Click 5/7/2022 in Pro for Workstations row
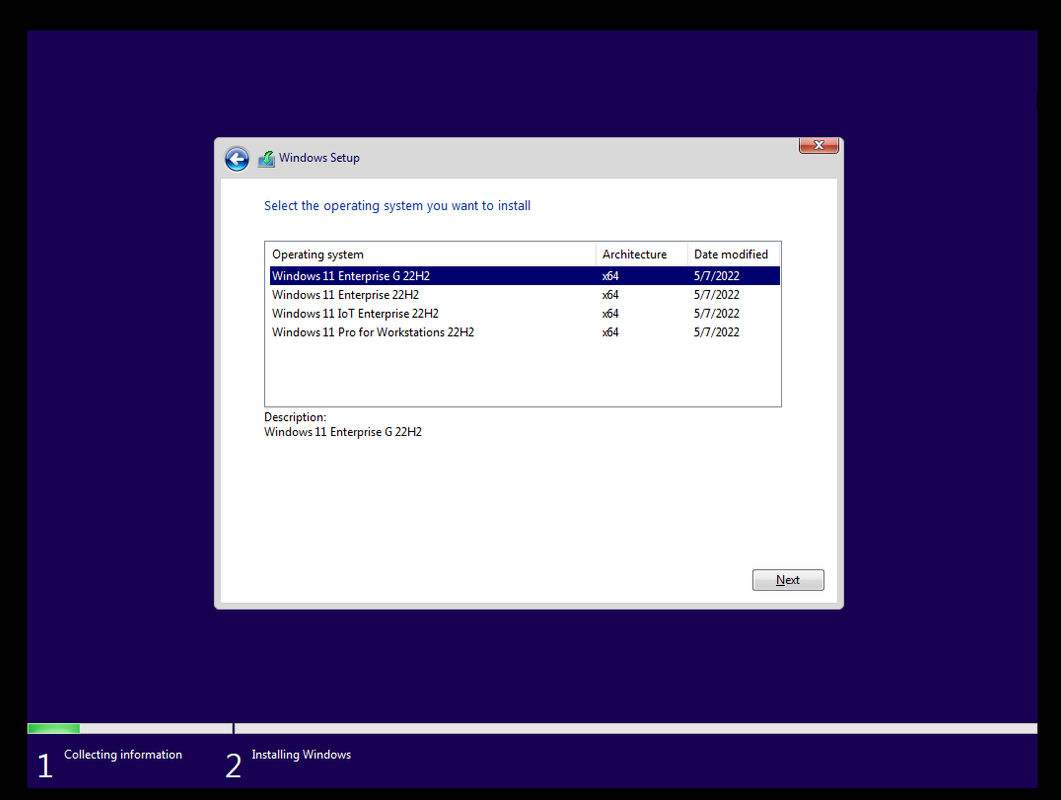This screenshot has height=800, width=1061. click(716, 332)
